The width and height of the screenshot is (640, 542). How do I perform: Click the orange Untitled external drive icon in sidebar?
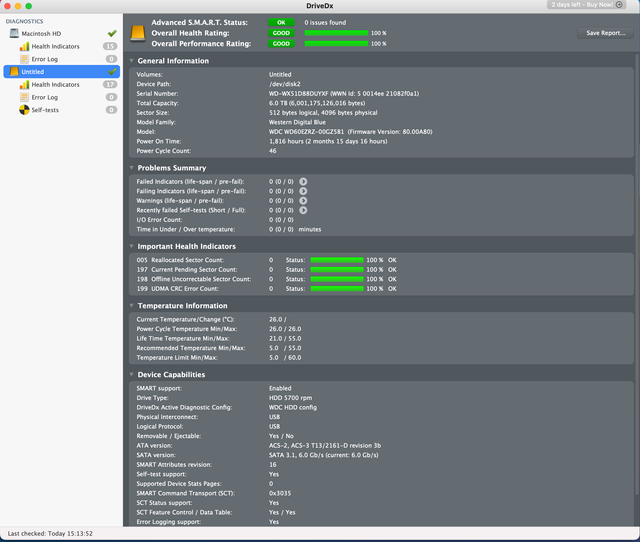14,71
